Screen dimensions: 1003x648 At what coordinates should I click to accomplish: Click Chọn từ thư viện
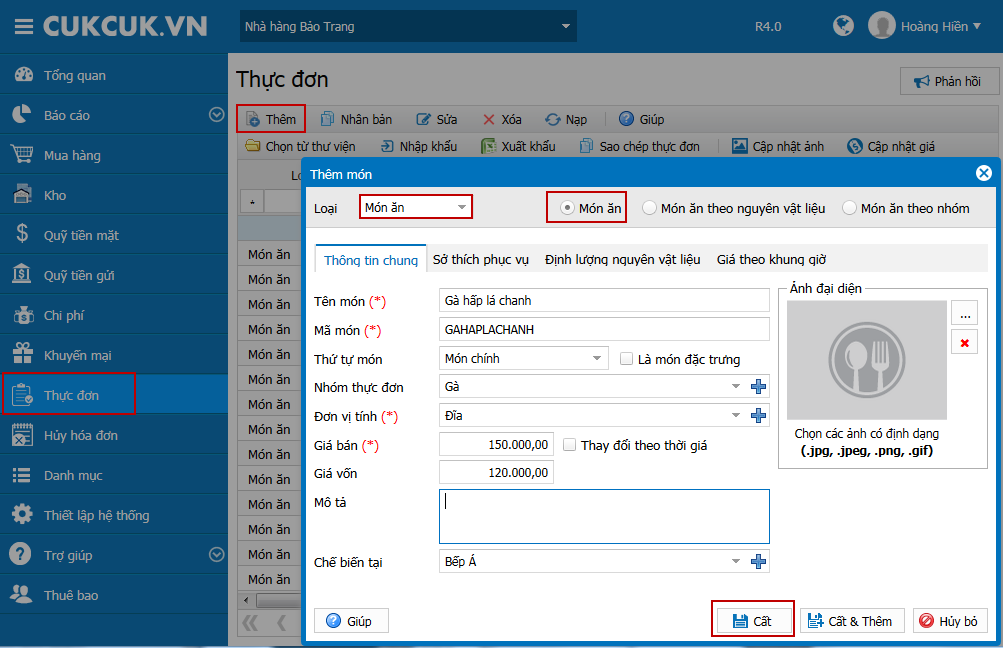301,146
